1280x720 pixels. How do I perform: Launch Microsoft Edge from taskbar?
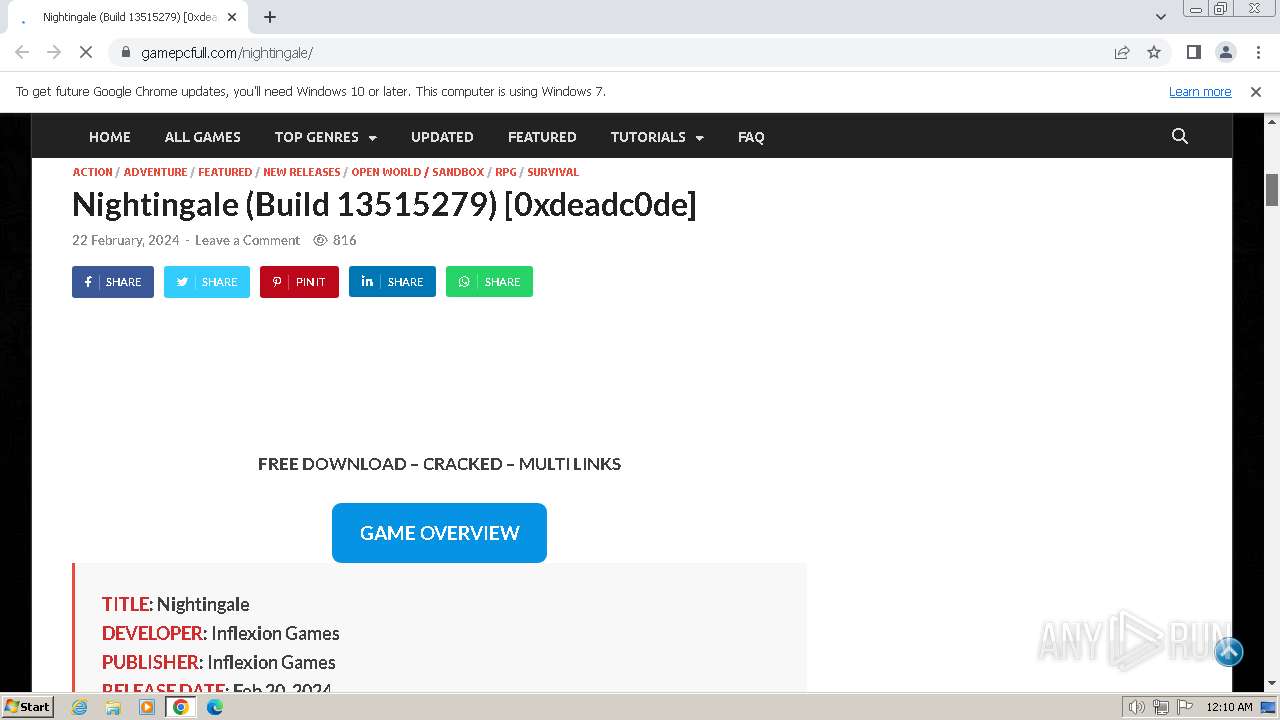click(x=215, y=707)
